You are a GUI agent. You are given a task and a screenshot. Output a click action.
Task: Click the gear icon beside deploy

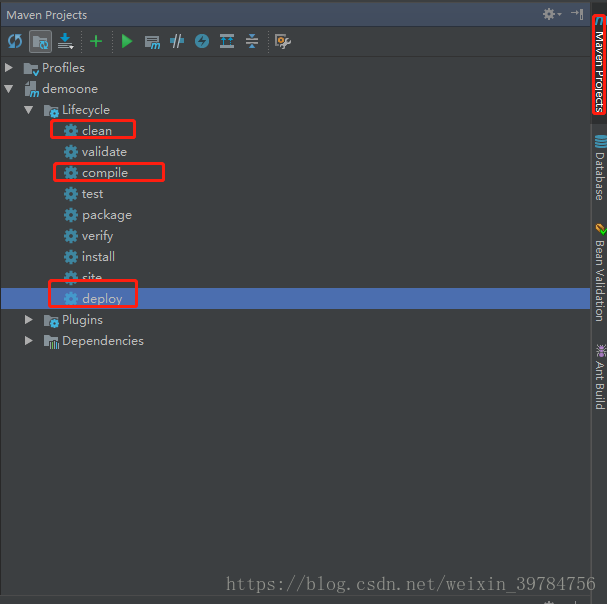71,299
